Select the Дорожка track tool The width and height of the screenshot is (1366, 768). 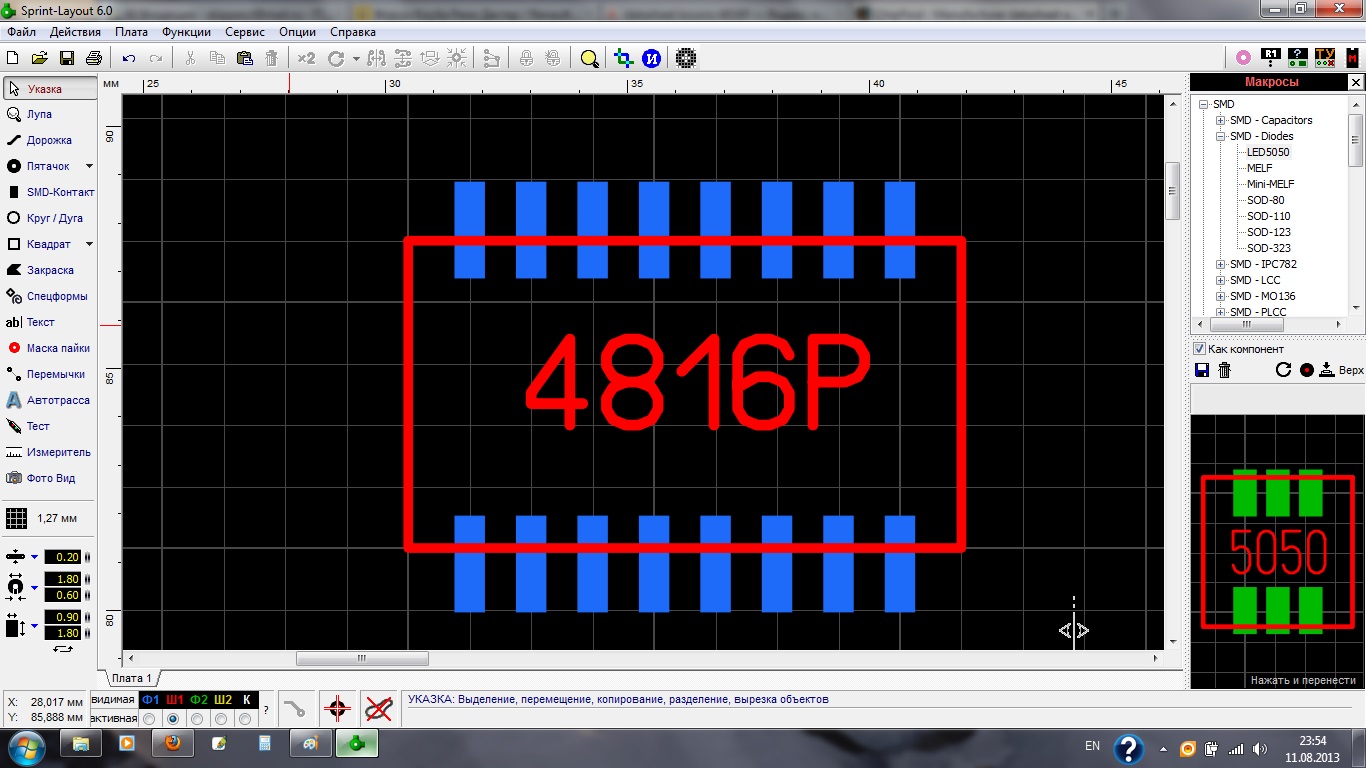click(x=48, y=140)
